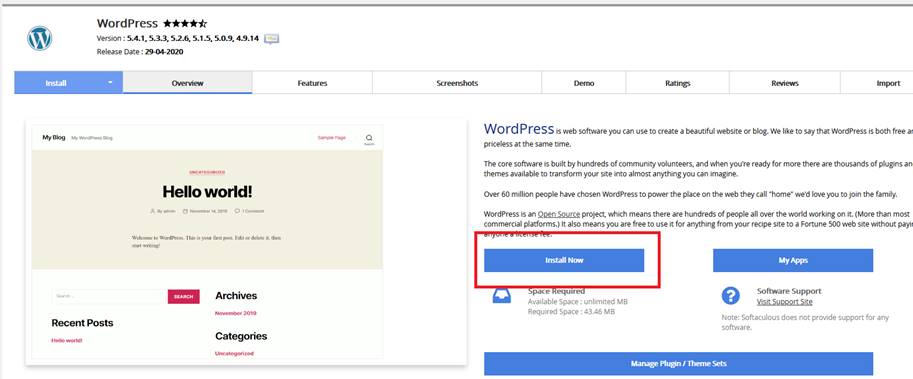
Task: Expand the Install tab dropdown arrow
Action: pyautogui.click(x=110, y=83)
